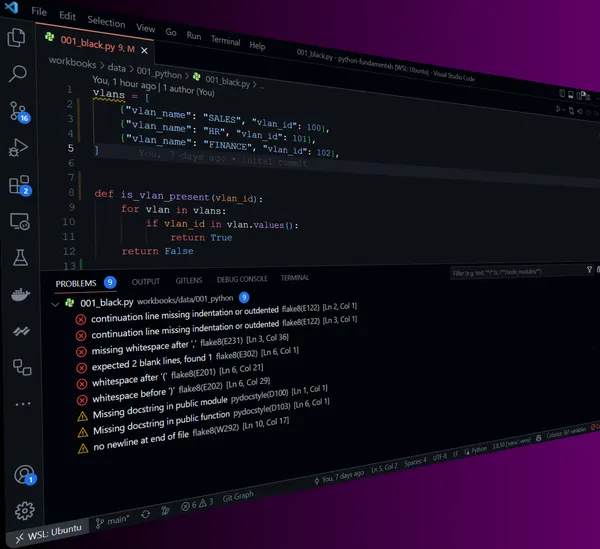This screenshot has height=549, width=600.
Task: Open the Selection menu
Action: [106, 22]
